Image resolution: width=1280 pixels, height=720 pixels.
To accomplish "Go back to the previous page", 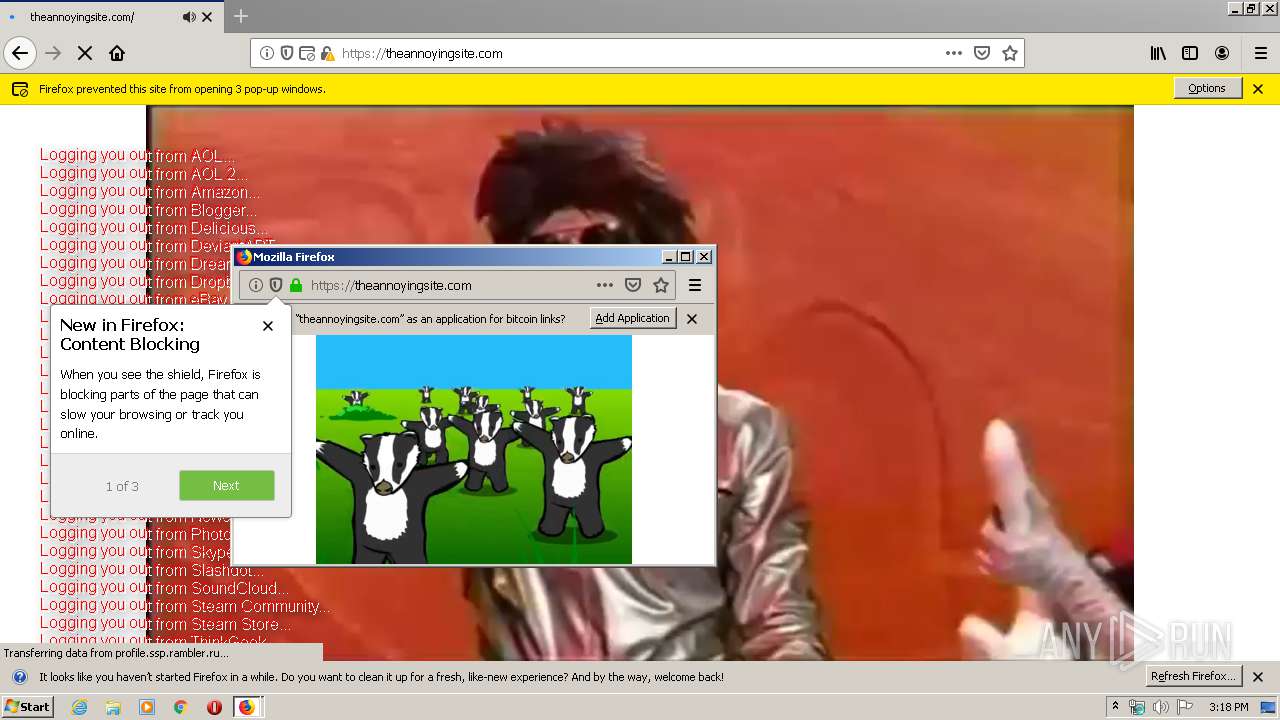I will 20,53.
